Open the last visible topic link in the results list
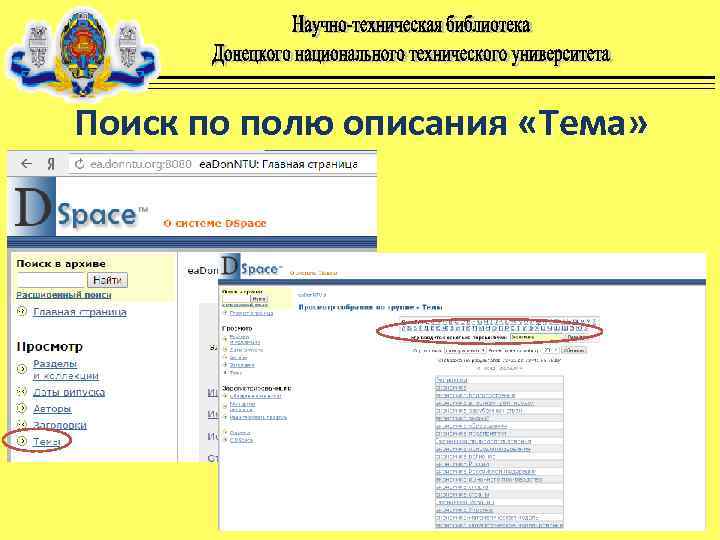 pos(499,525)
